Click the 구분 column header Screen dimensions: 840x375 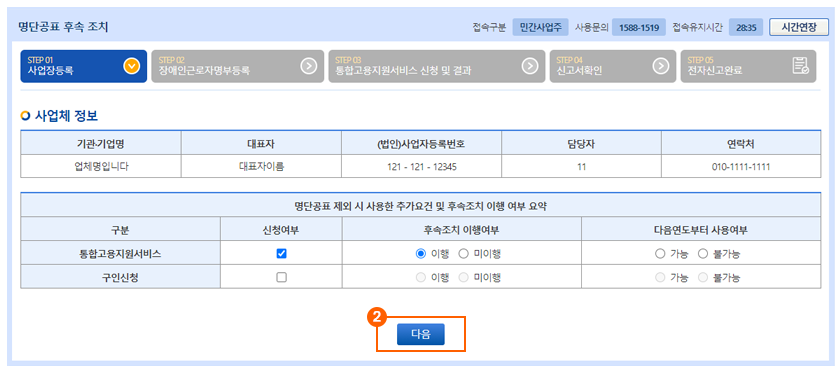(121, 230)
